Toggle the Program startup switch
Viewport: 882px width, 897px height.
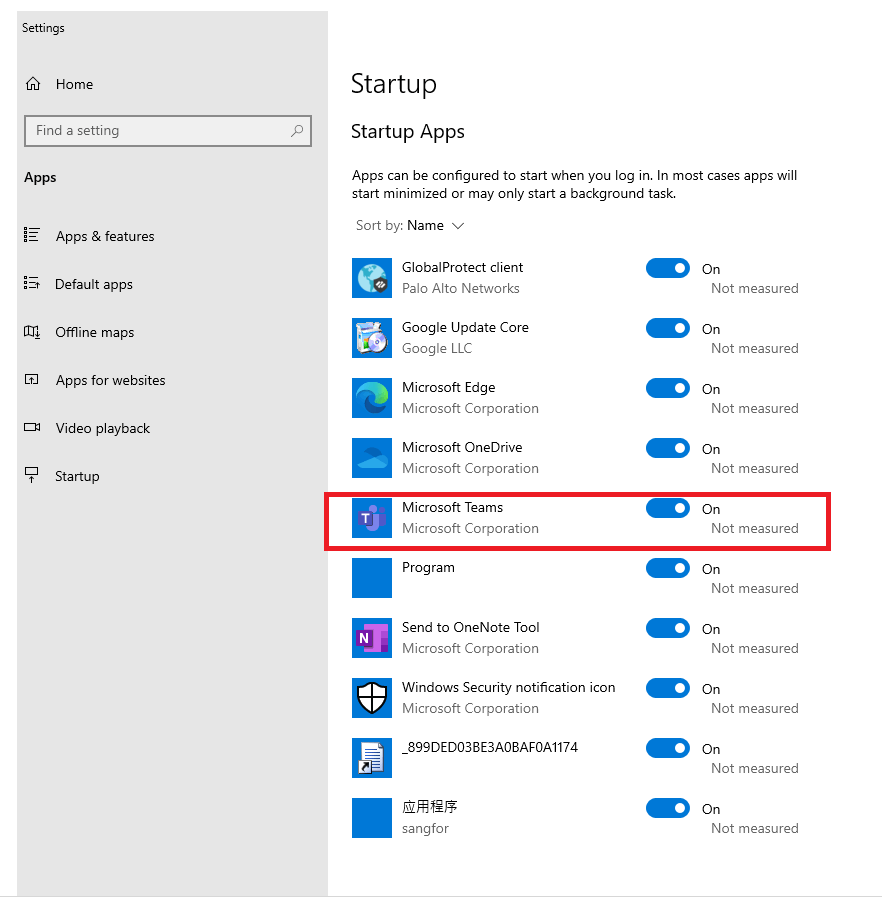pos(668,569)
